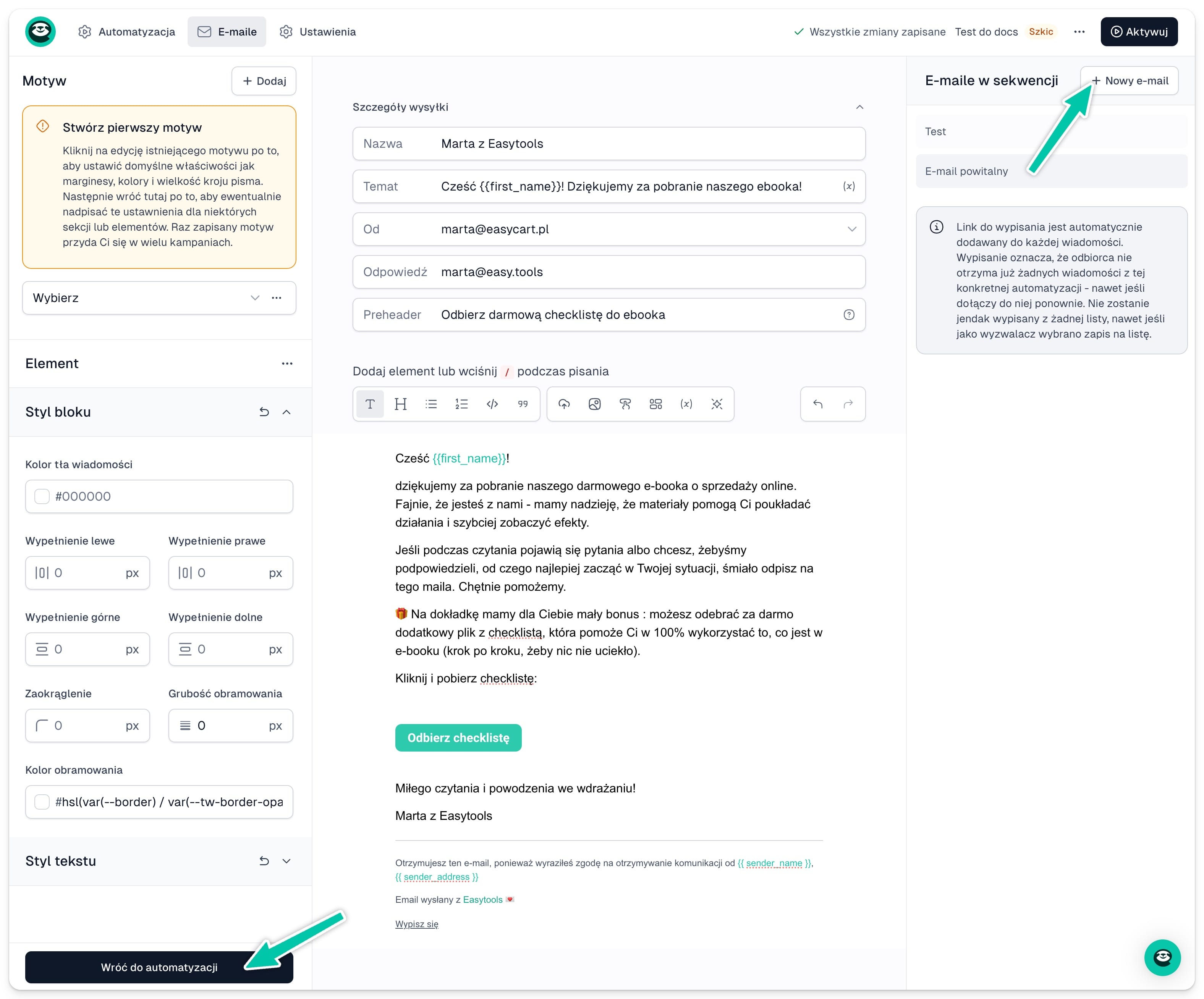The height and width of the screenshot is (999, 1204).
Task: Insert a variable with the (x) toolbar icon
Action: [x=686, y=404]
